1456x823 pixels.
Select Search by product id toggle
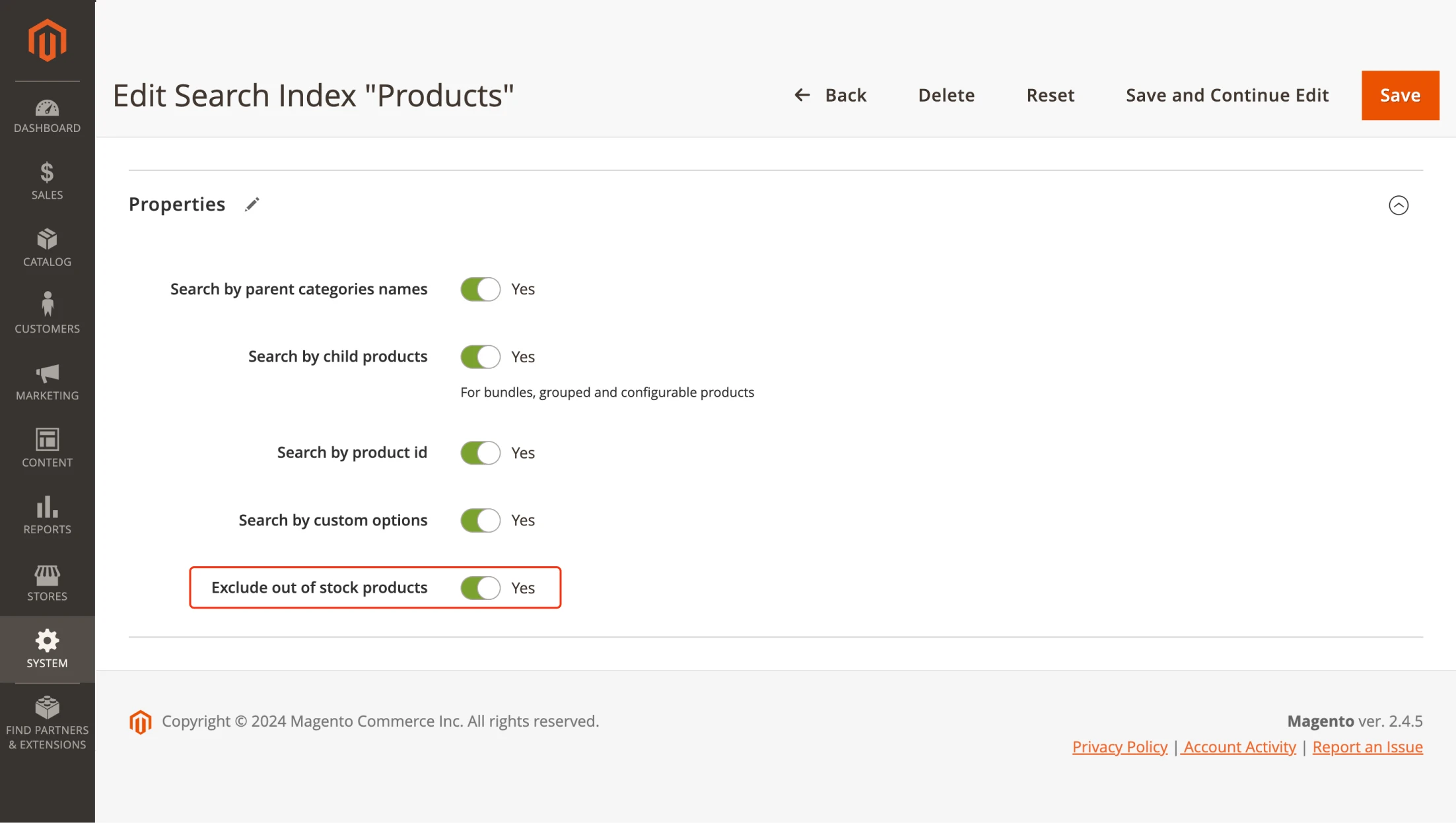481,451
